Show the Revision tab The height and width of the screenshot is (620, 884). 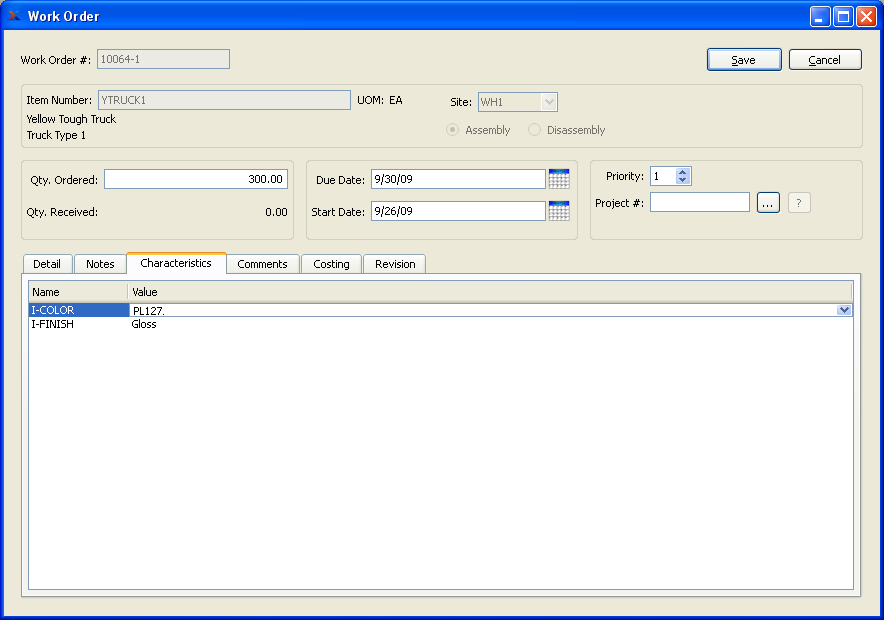click(395, 264)
